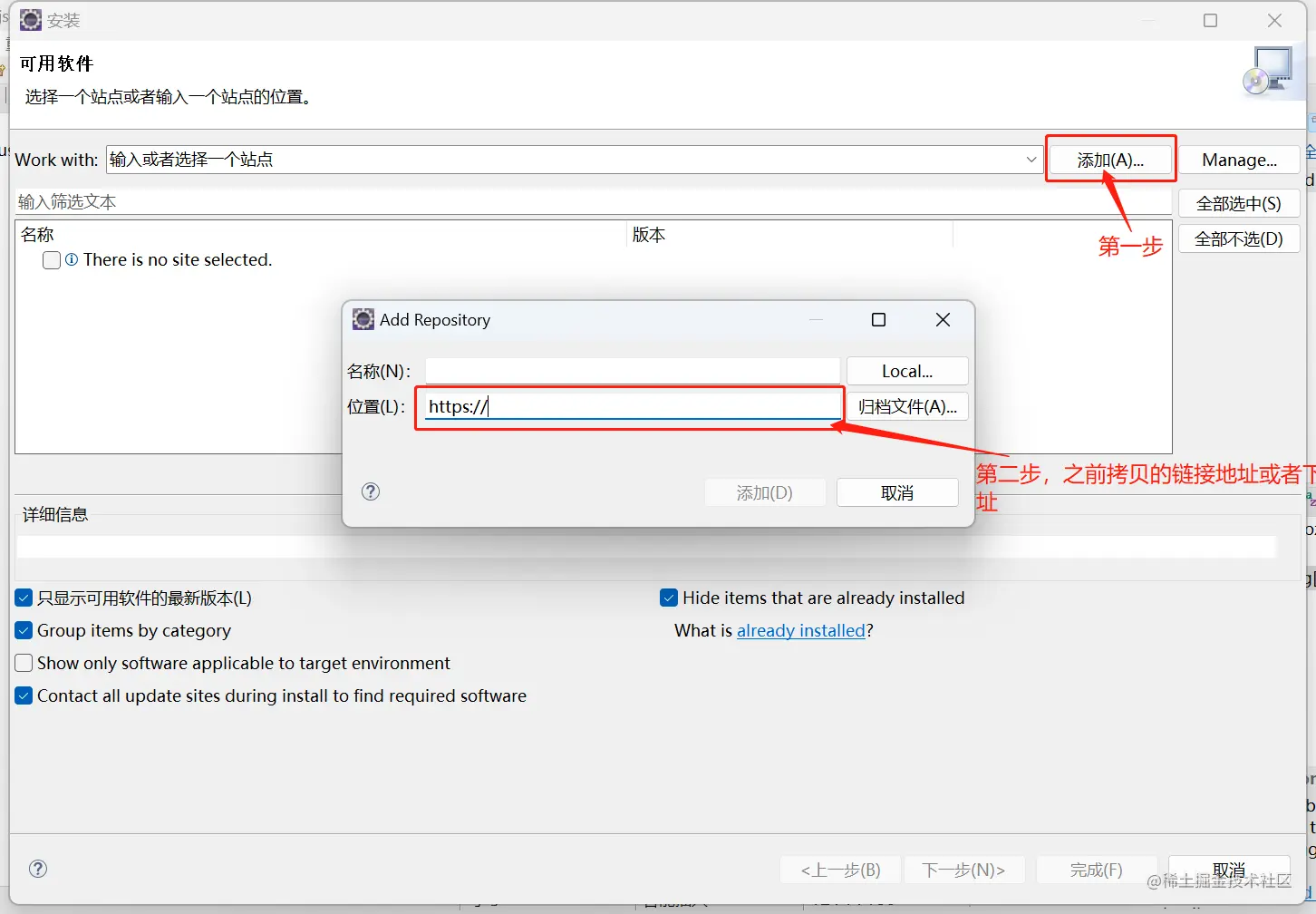Enable Show only software applicable to target environment
This screenshot has height=914, width=1316.
tap(24, 664)
